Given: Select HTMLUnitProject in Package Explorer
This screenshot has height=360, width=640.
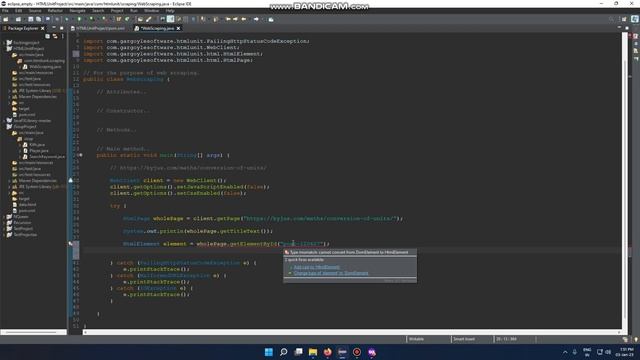Looking at the screenshot, I should click(28, 49).
